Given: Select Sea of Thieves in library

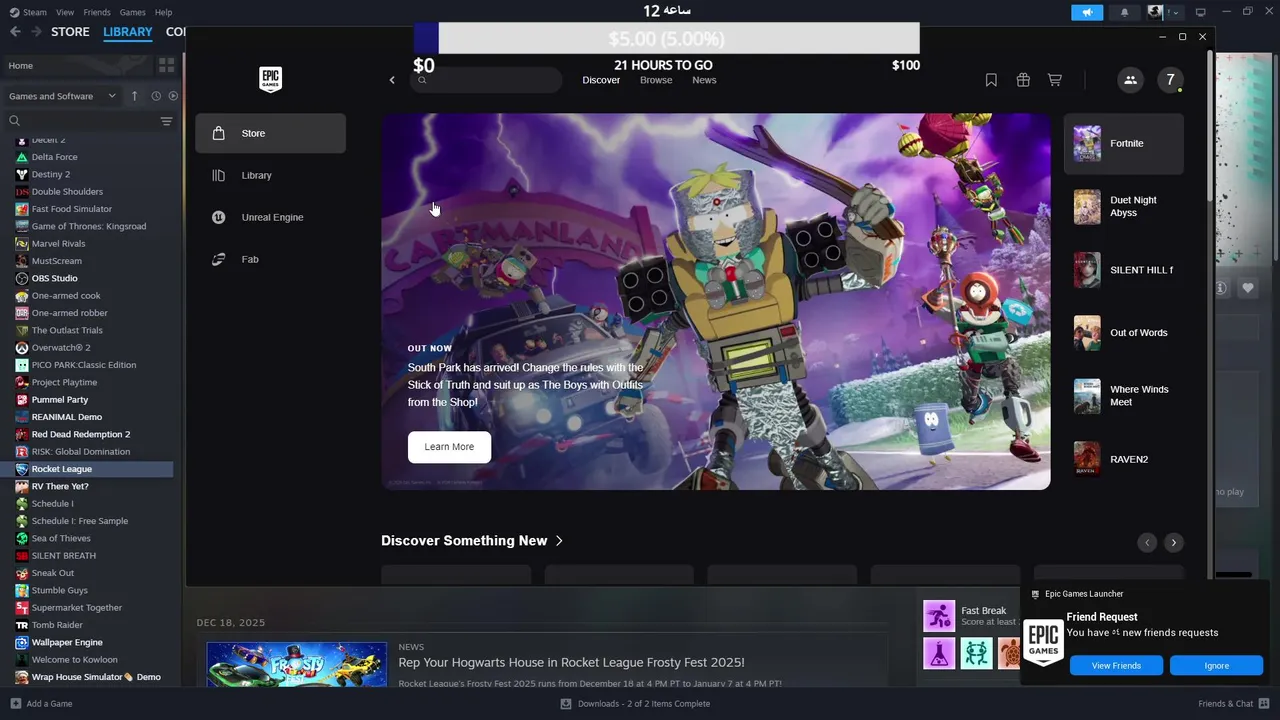Looking at the screenshot, I should pos(61,538).
